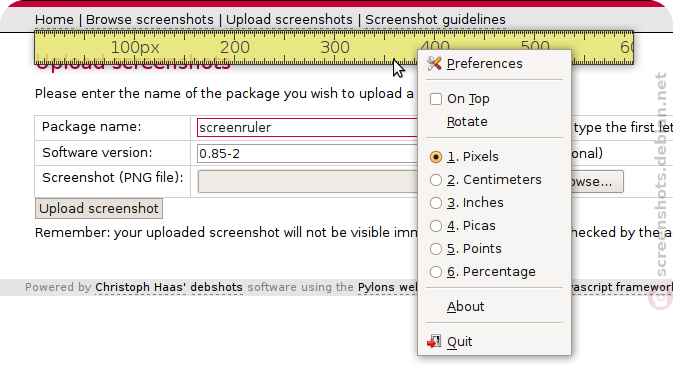Enable the On Top checkbox

tap(436, 99)
